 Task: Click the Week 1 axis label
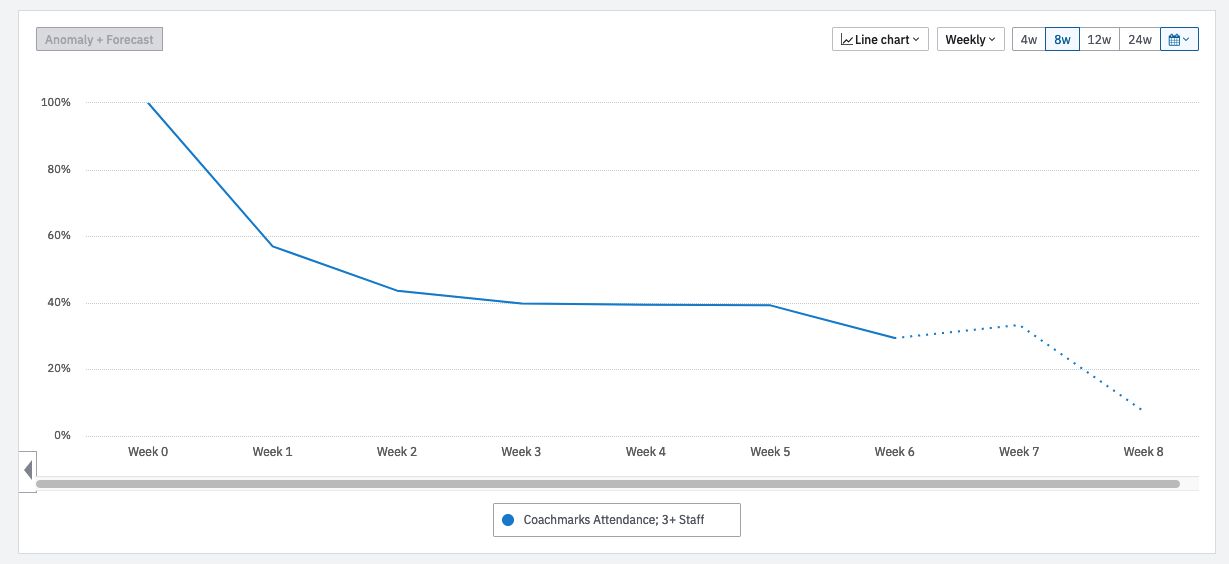coord(272,452)
